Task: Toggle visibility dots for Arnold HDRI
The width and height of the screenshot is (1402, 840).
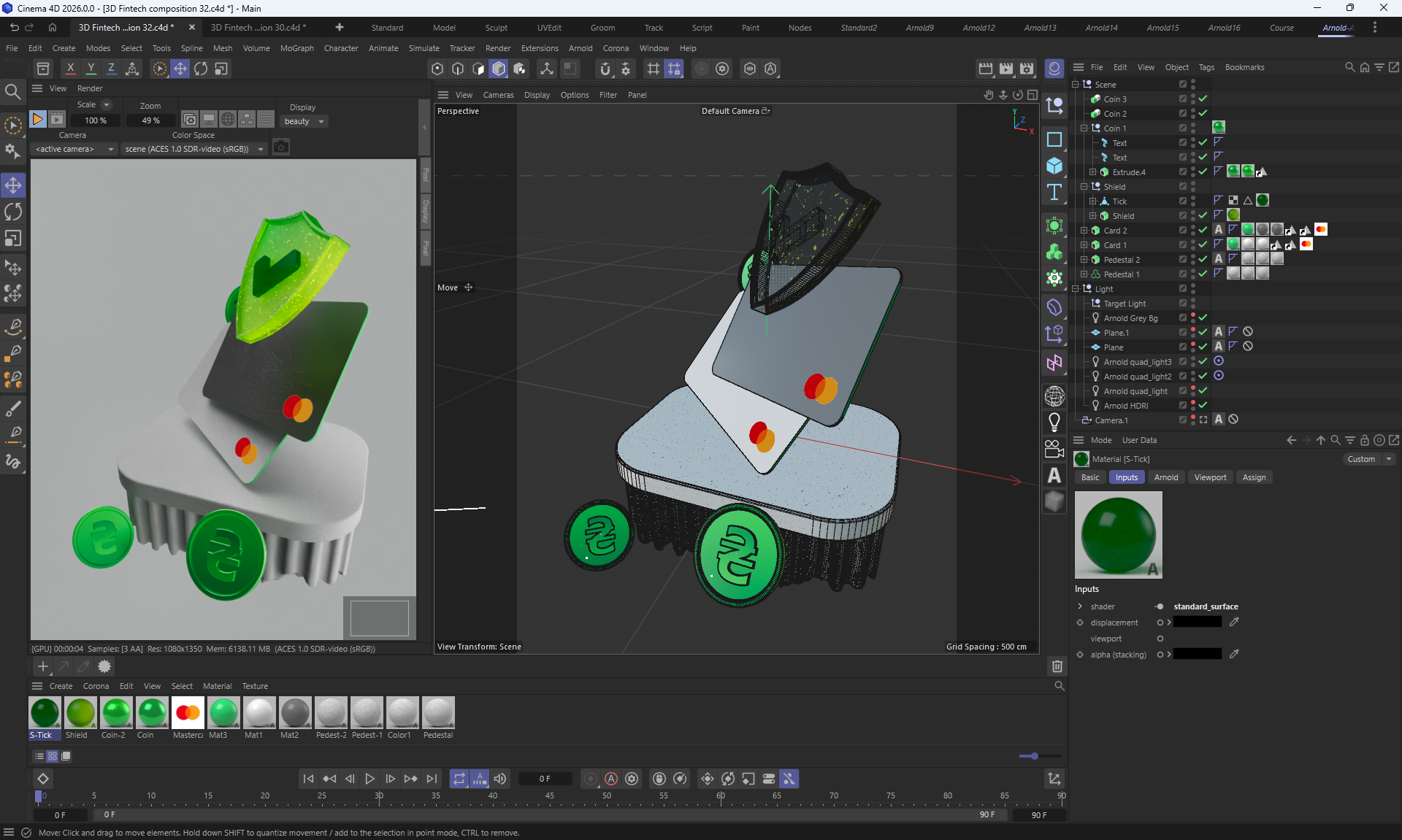Action: 1193,406
